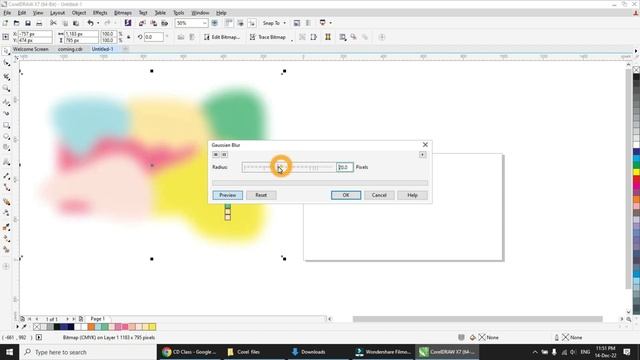Screen dimensions: 640x360
Task: Click the Print icon in the toolbar
Action: pyautogui.click(x=39, y=23)
